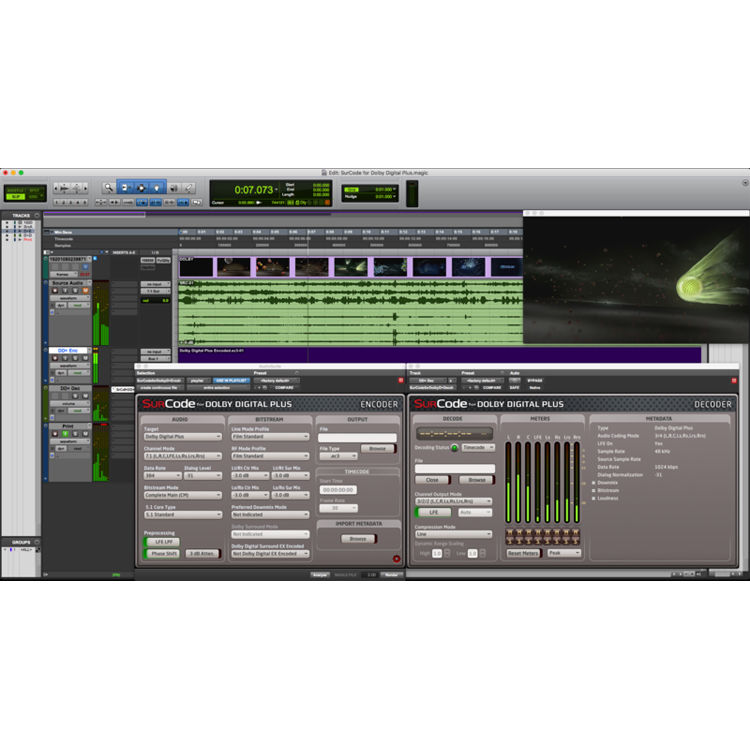
Task: Click the encoder plug-in red target icon
Action: coord(401,380)
